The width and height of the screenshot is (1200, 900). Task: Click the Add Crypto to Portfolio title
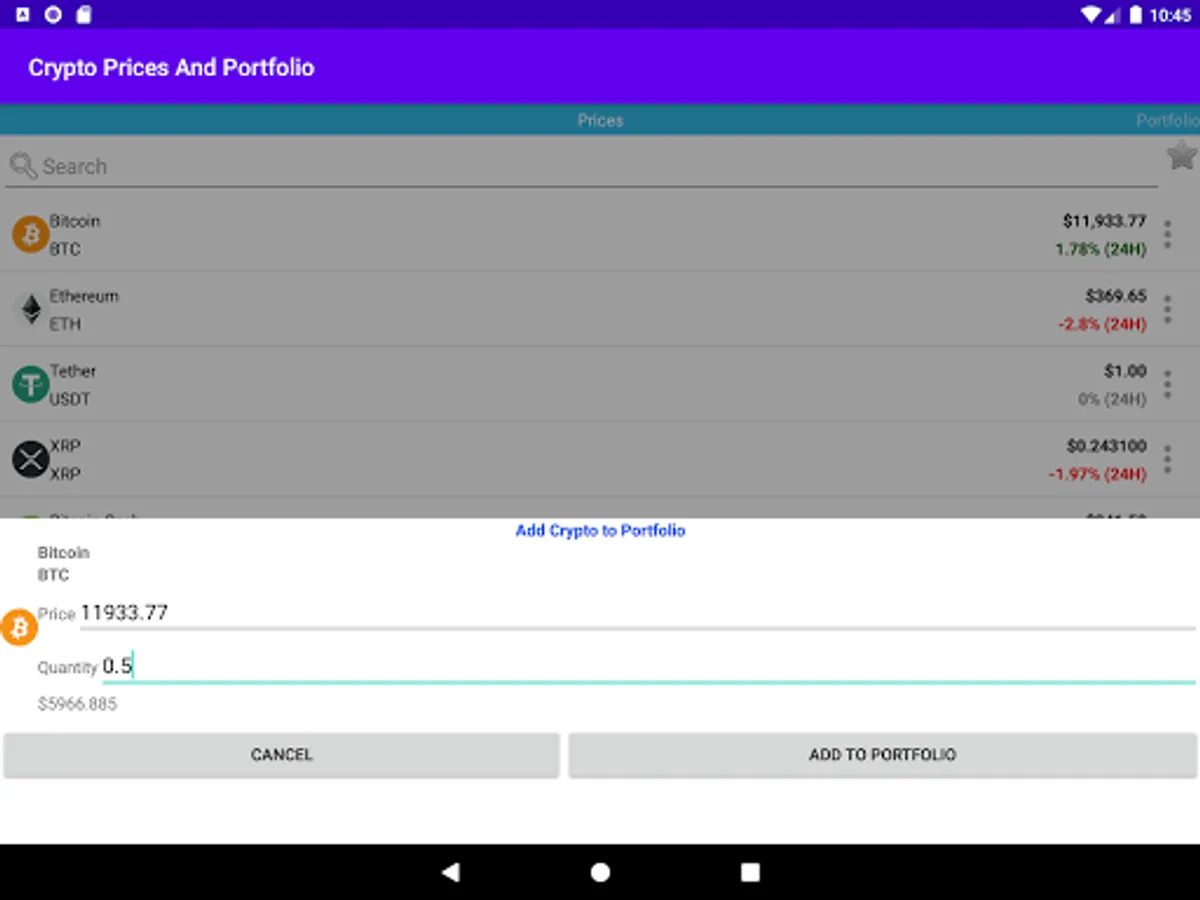point(600,531)
